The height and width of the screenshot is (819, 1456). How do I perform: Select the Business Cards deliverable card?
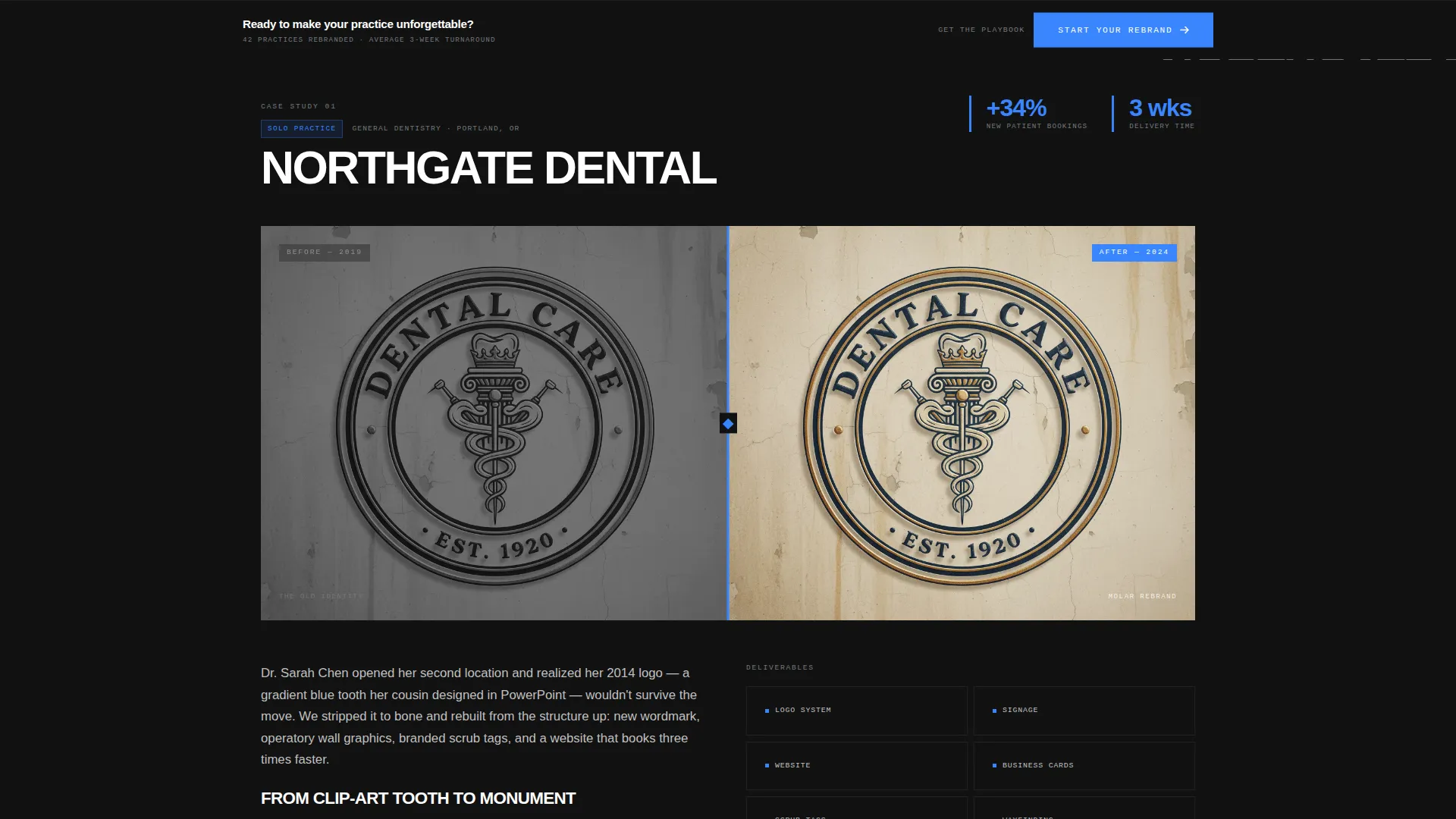pos(1084,766)
